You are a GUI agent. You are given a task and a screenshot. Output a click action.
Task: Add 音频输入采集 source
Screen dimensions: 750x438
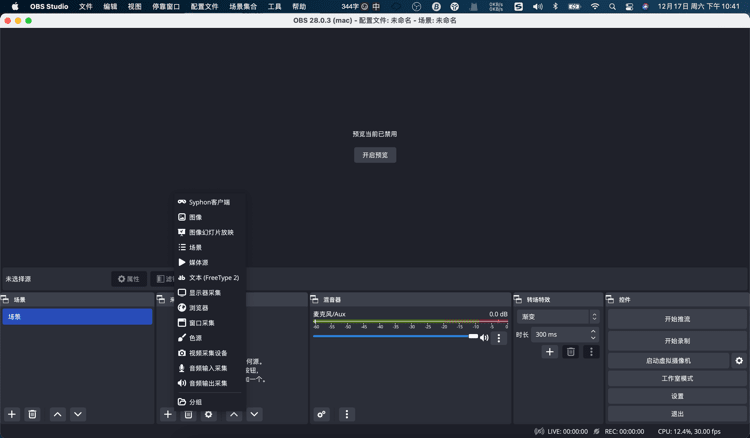210,368
